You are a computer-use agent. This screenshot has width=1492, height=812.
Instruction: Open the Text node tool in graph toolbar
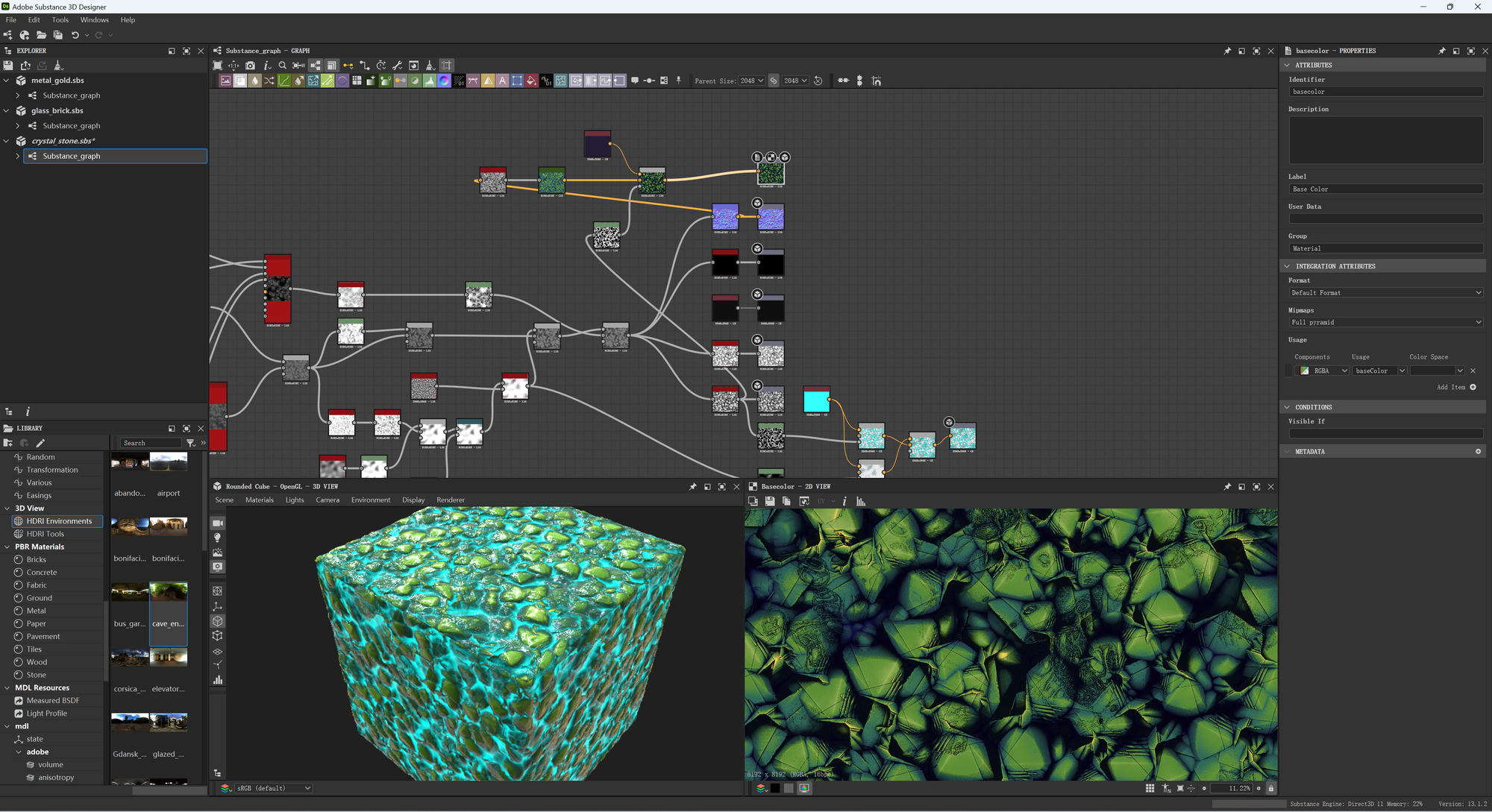coord(501,81)
